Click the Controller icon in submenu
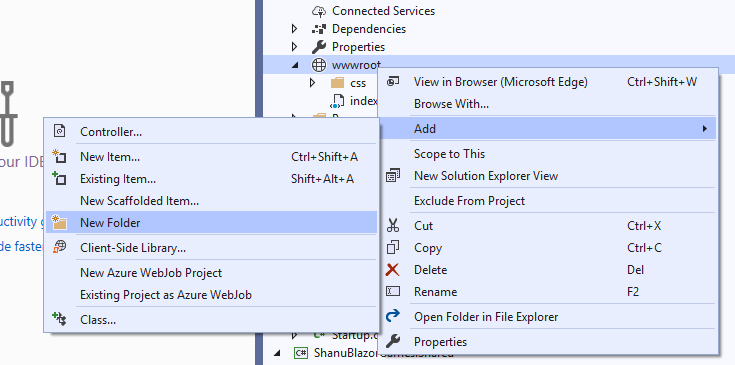This screenshot has width=735, height=365. point(60,131)
